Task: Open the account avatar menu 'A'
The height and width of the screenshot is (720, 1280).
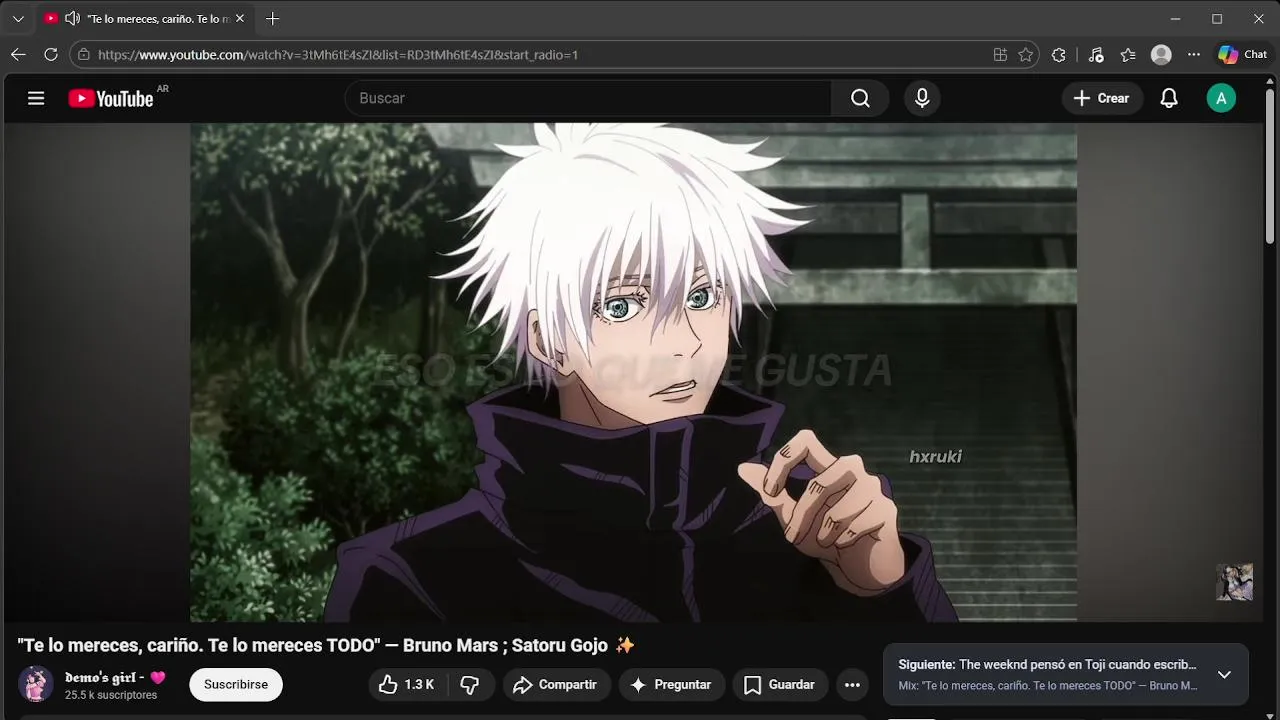Action: pos(1221,98)
